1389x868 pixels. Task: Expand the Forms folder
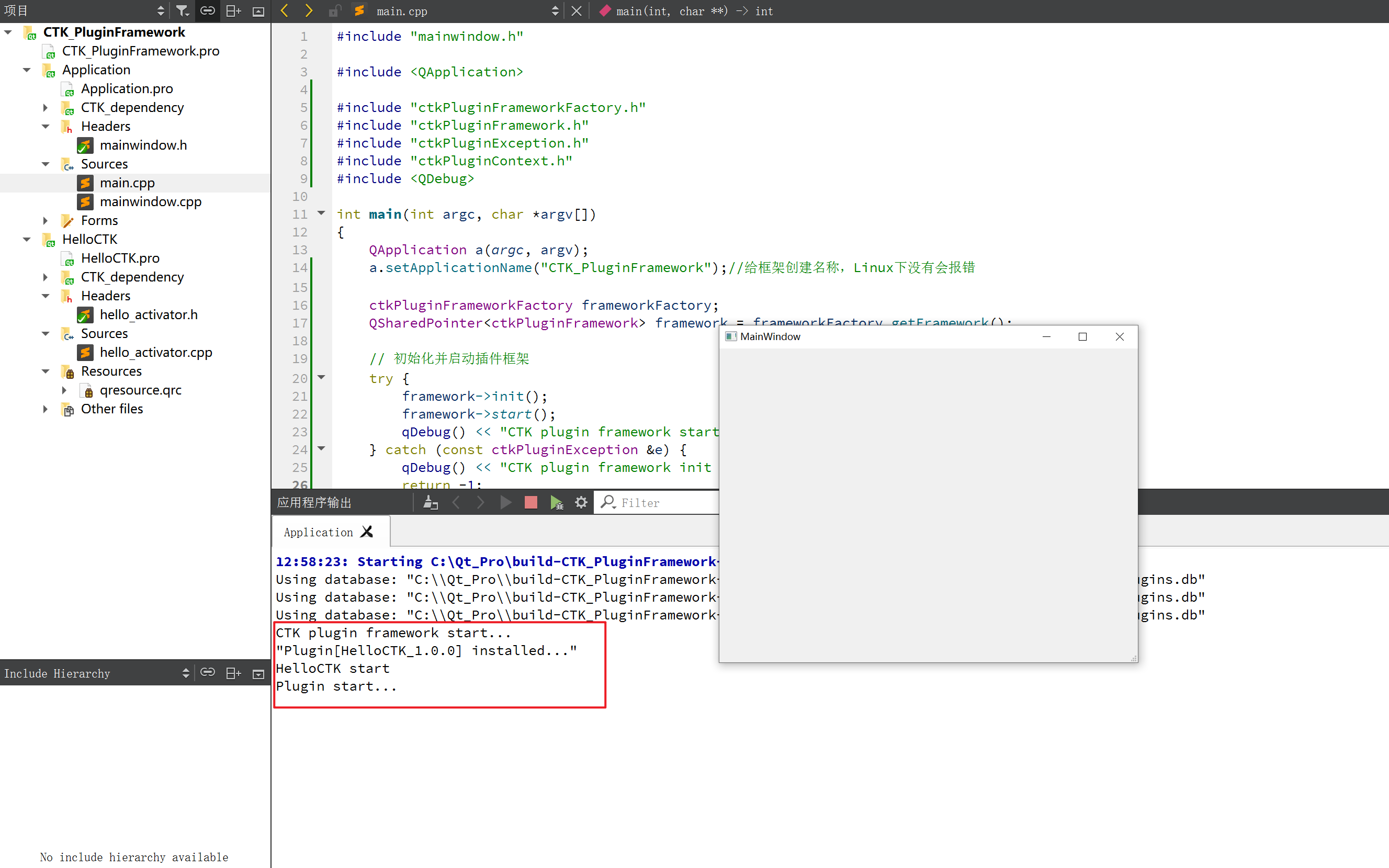click(46, 220)
